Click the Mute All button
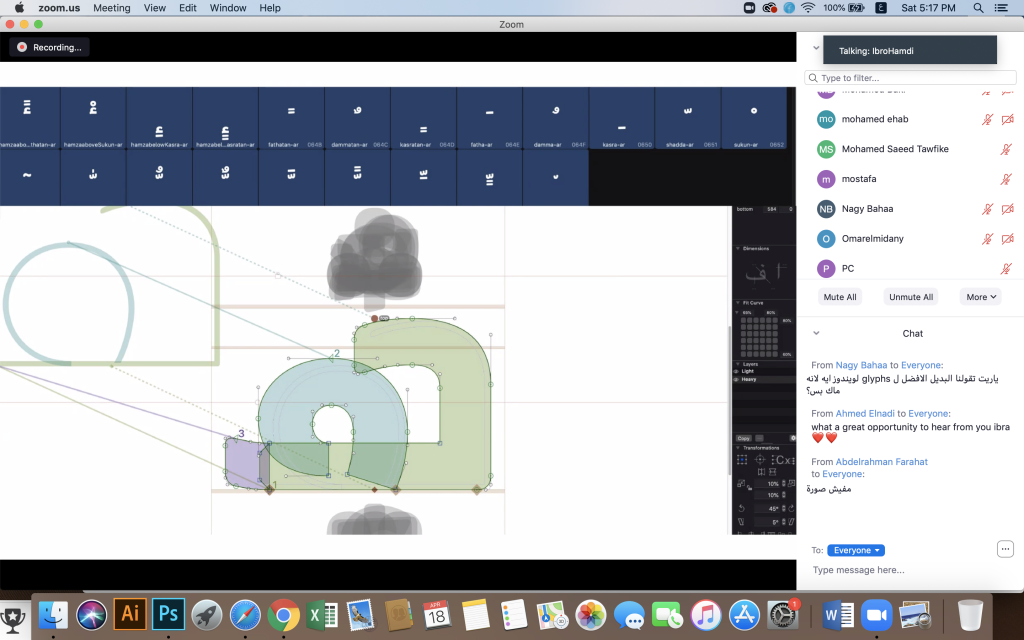Viewport: 1024px width, 640px height. click(x=840, y=296)
